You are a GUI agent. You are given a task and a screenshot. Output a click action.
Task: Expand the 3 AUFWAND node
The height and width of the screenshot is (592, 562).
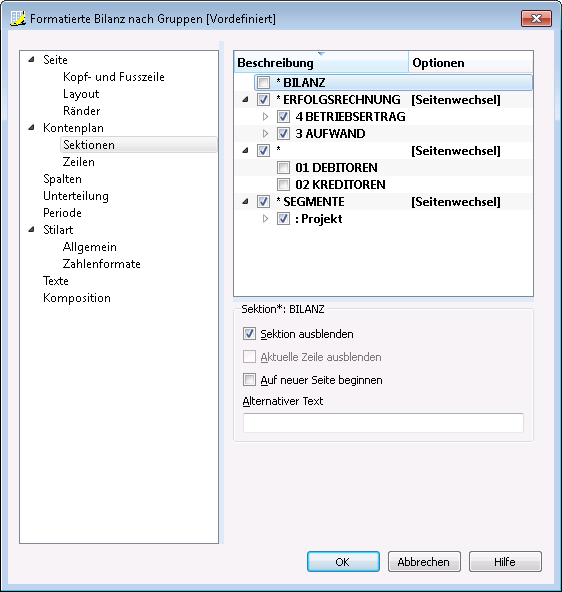point(265,134)
